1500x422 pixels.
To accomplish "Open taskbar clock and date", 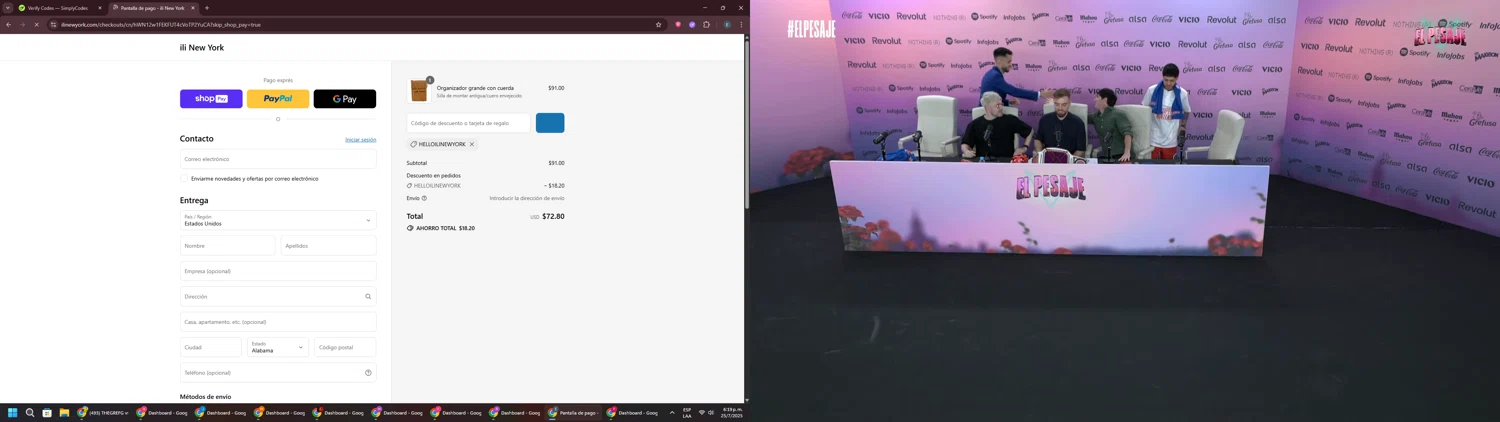I will point(732,412).
